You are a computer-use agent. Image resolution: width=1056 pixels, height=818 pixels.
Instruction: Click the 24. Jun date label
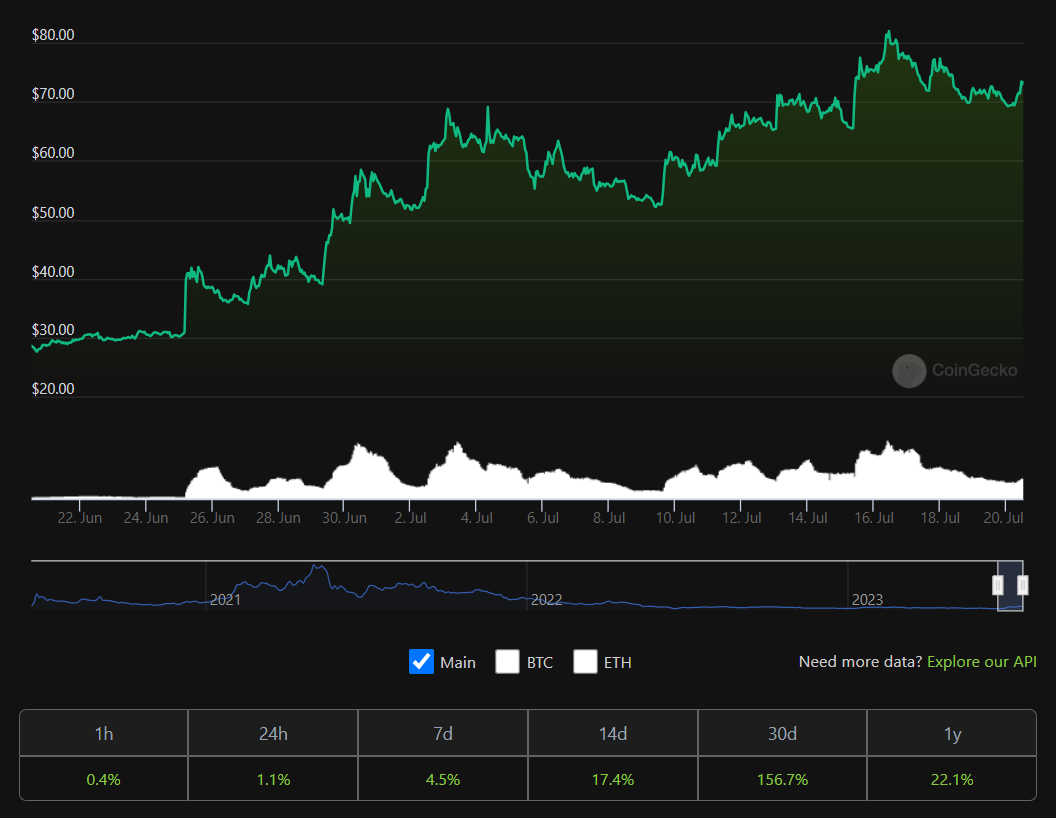[145, 518]
